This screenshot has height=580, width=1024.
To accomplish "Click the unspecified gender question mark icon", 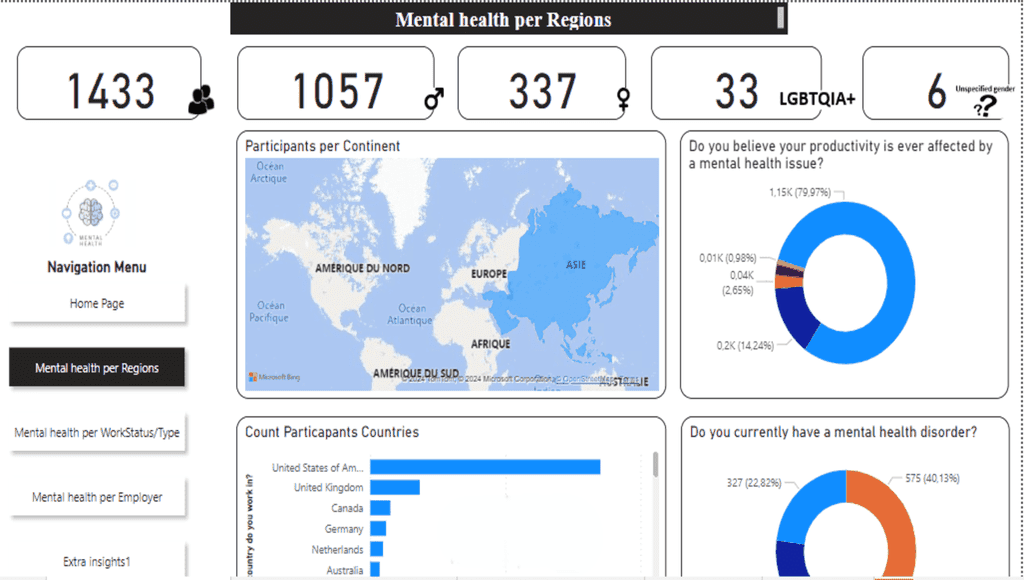I will [x=985, y=106].
